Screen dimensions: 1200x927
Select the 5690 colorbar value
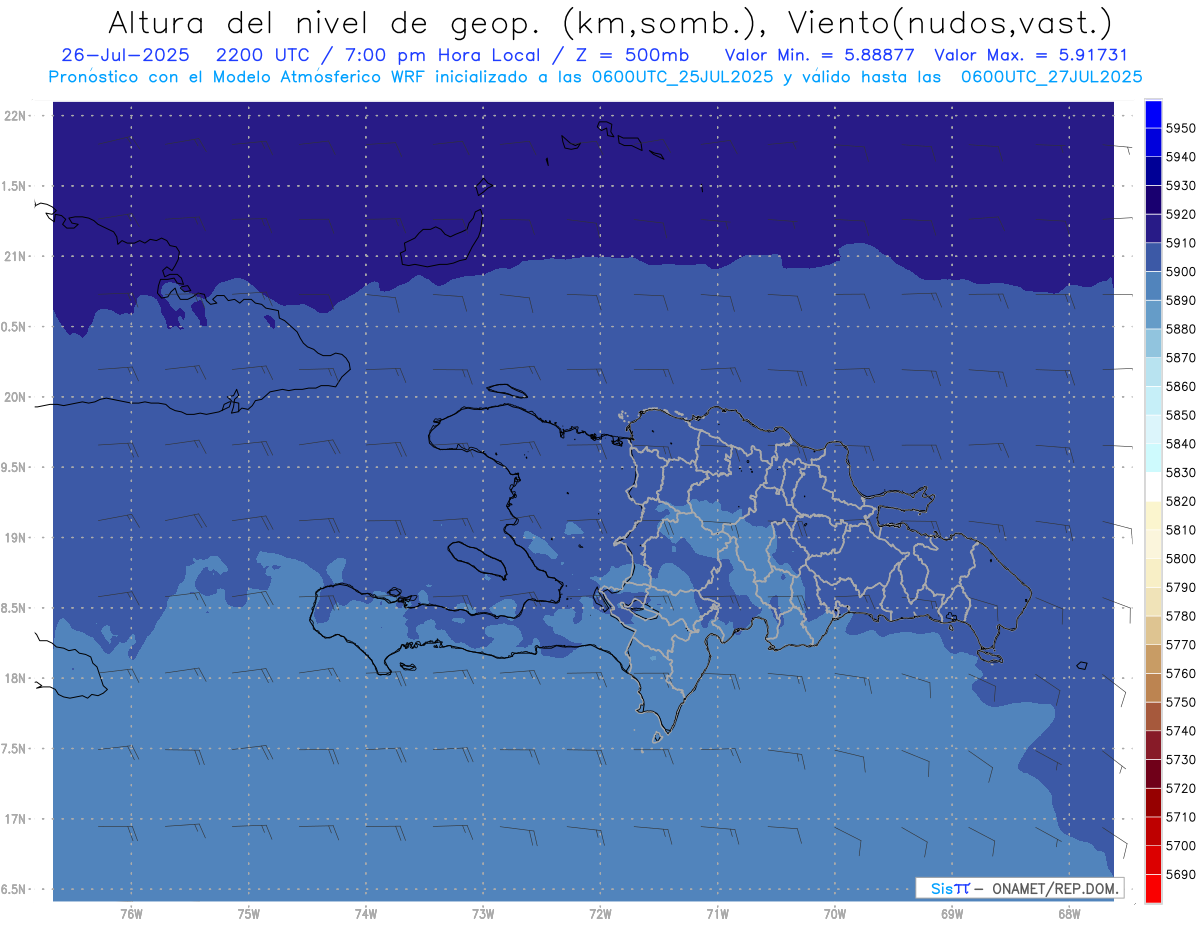[x=1181, y=874]
